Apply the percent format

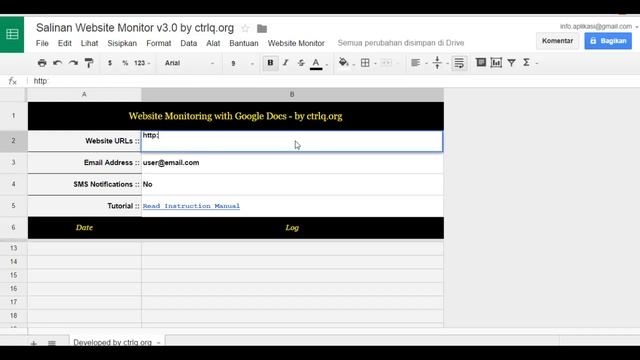(x=125, y=63)
